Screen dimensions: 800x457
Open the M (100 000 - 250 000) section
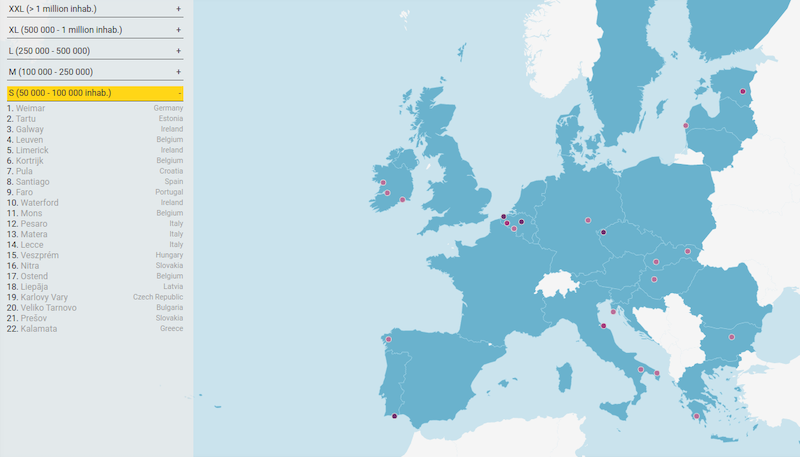point(95,72)
